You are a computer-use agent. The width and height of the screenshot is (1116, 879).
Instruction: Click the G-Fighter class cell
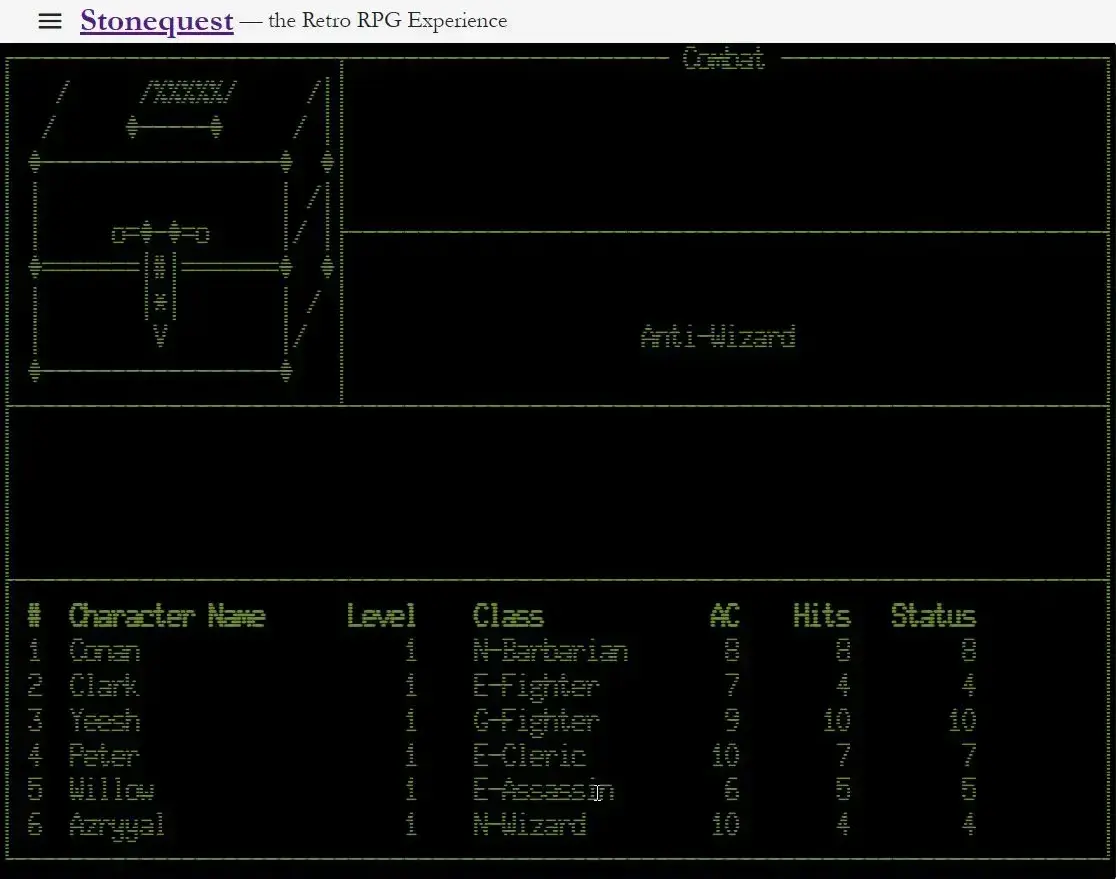(x=536, y=721)
